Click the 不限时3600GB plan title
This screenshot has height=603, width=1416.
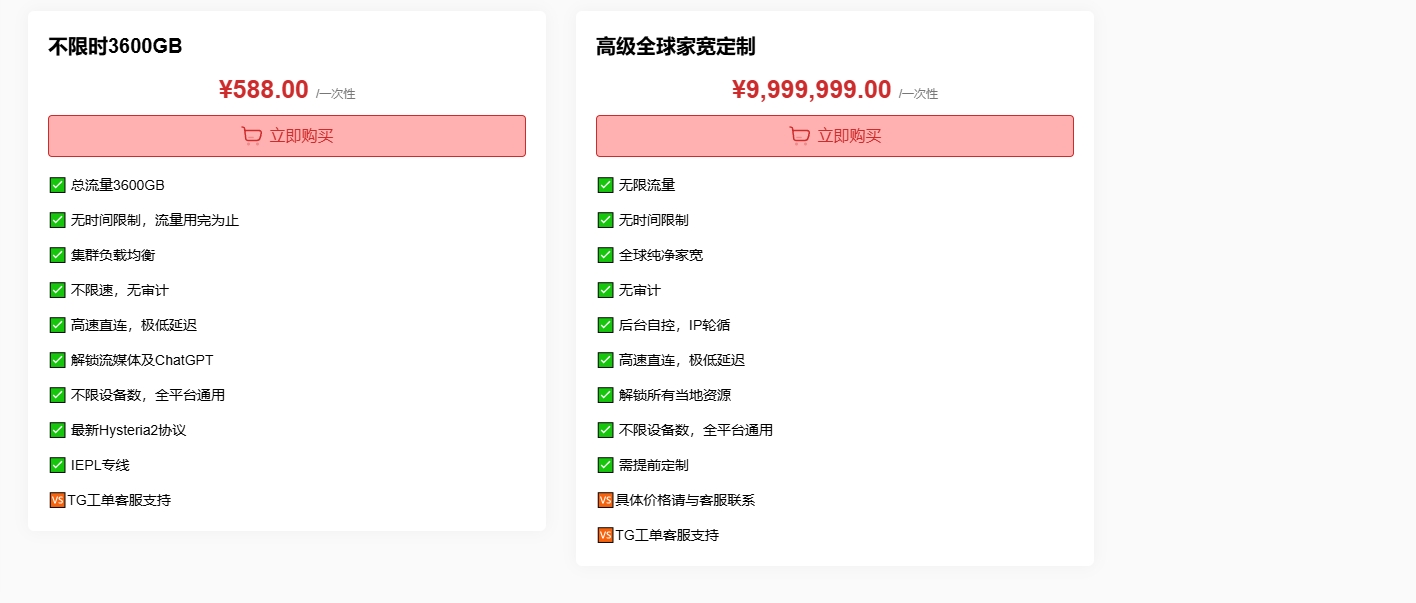115,46
